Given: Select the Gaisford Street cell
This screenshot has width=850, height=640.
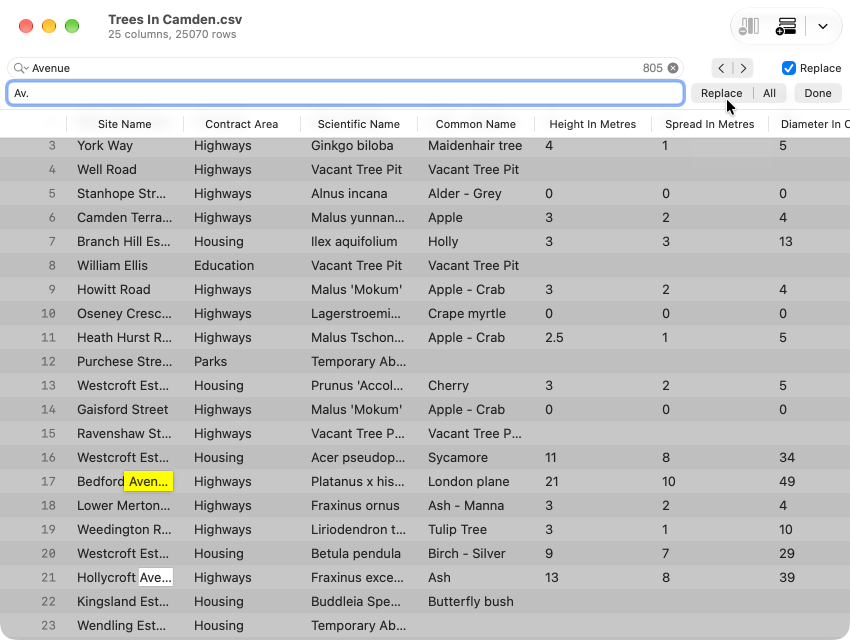Looking at the screenshot, I should tap(125, 409).
